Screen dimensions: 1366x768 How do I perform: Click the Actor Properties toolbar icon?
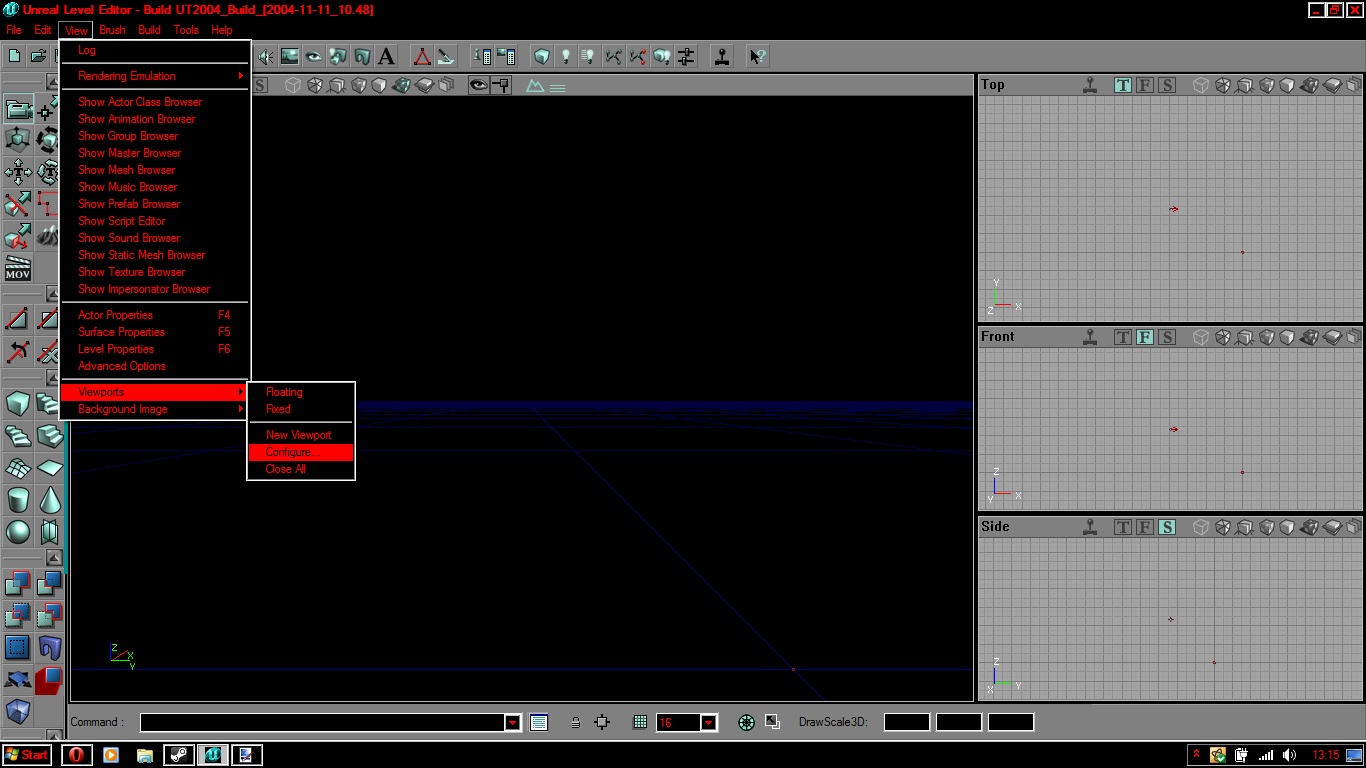tap(482, 57)
